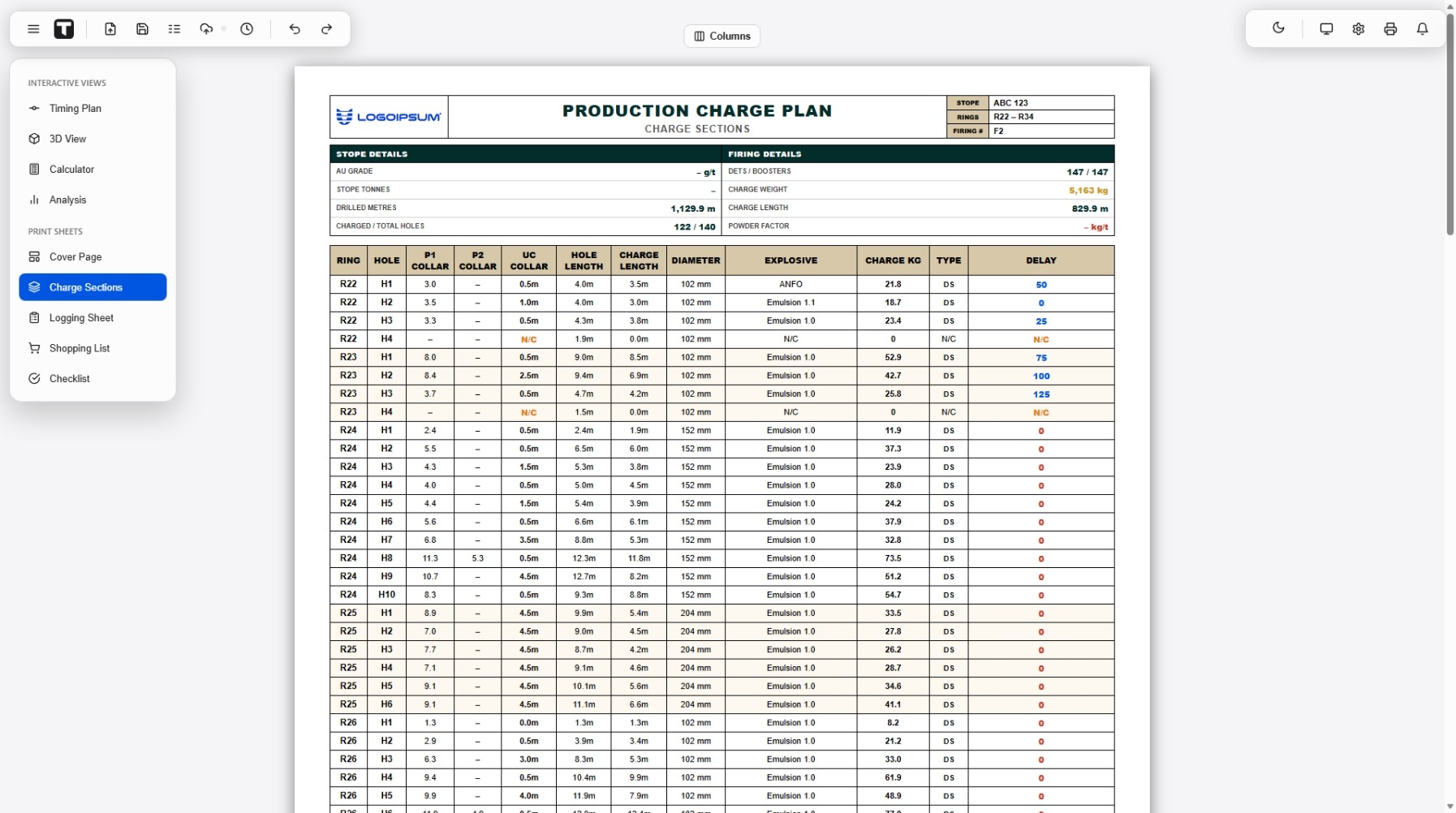The height and width of the screenshot is (813, 1456).
Task: Toggle dark mode moon icon
Action: (x=1278, y=28)
